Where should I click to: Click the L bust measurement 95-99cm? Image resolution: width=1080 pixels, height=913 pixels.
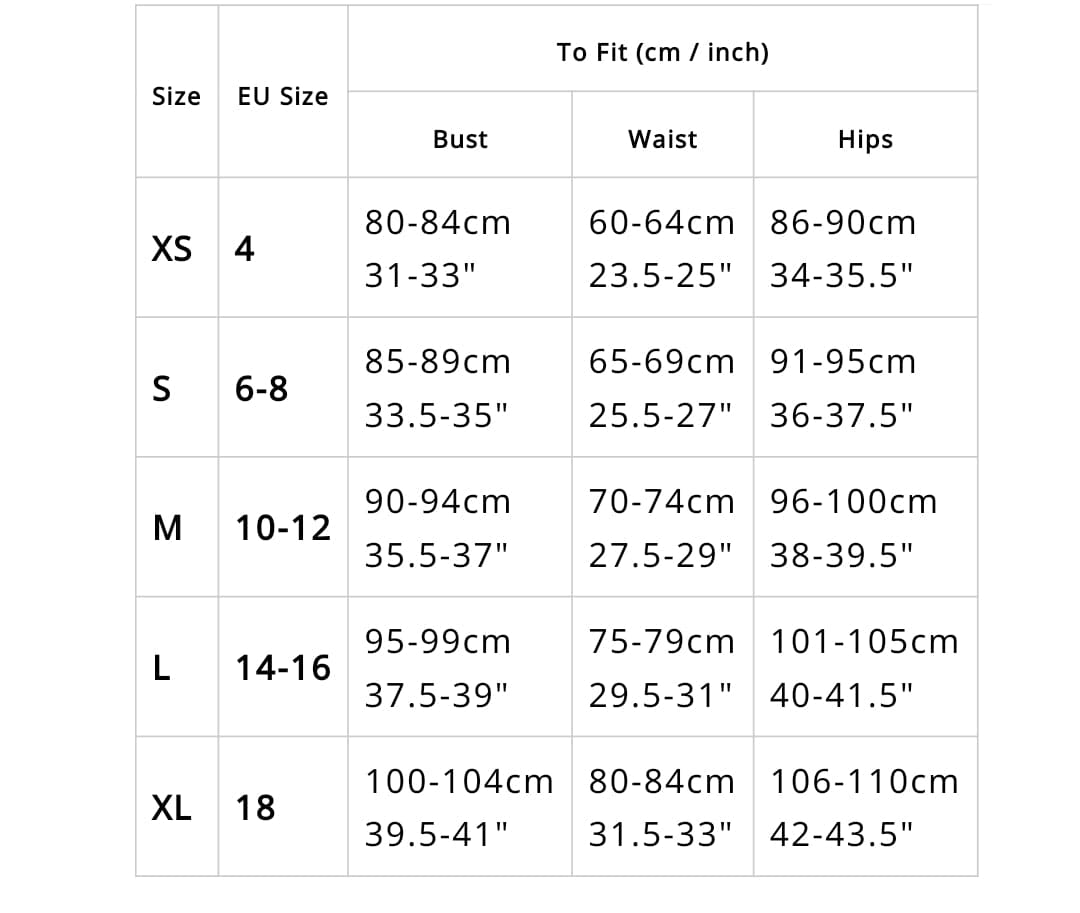pos(437,642)
